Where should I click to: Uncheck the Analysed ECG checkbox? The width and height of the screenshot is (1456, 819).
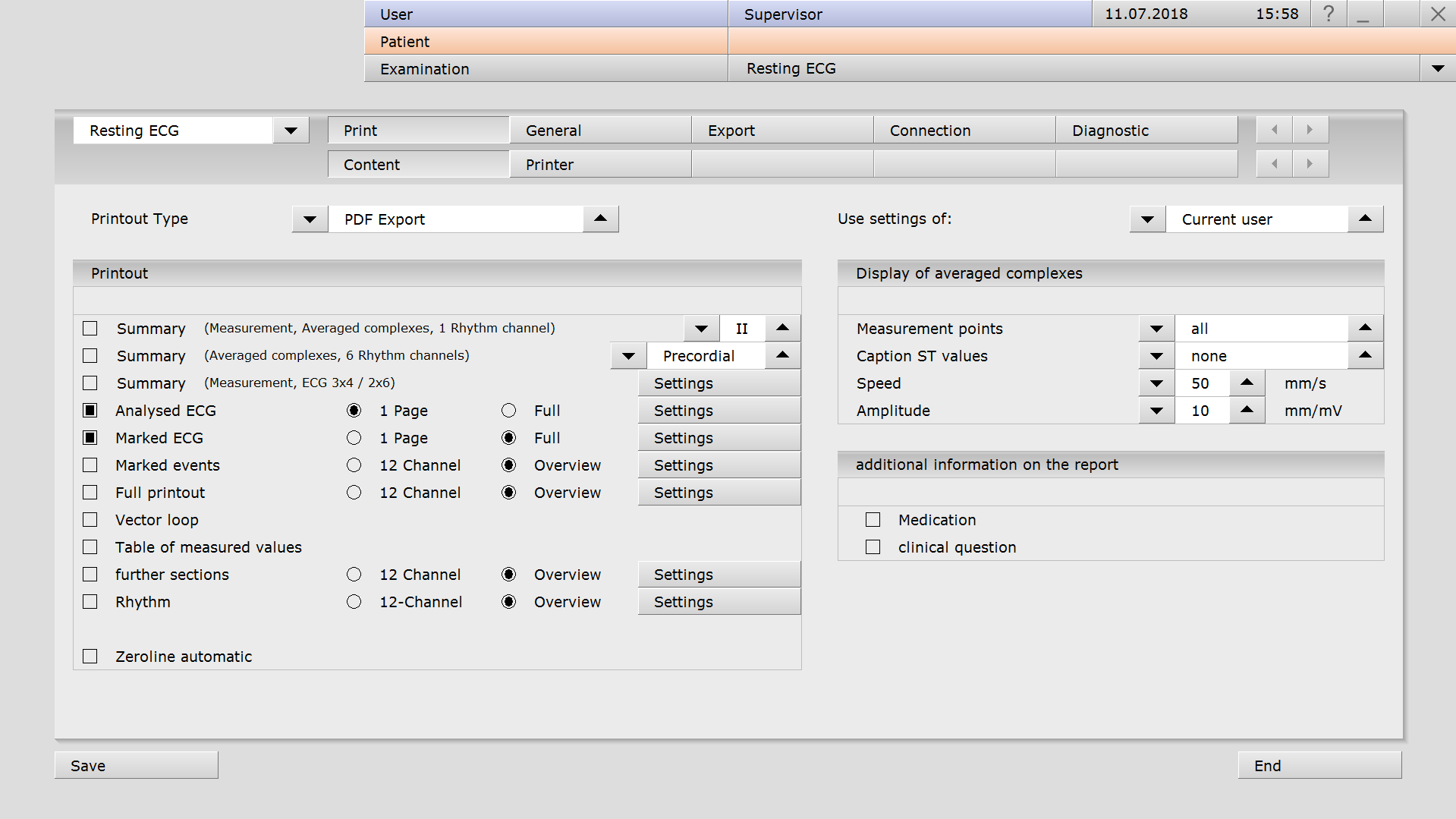90,411
